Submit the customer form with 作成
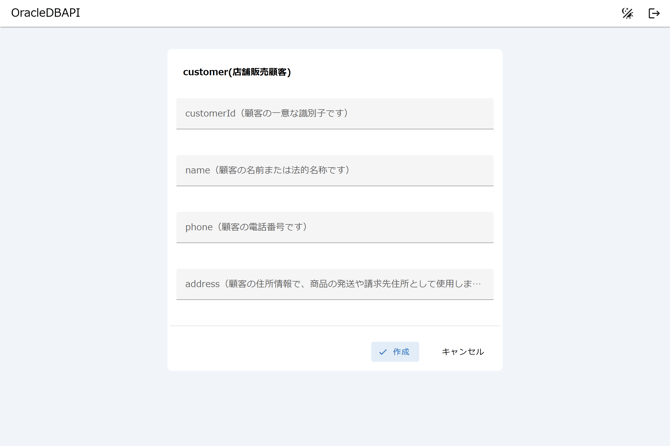 pos(395,352)
